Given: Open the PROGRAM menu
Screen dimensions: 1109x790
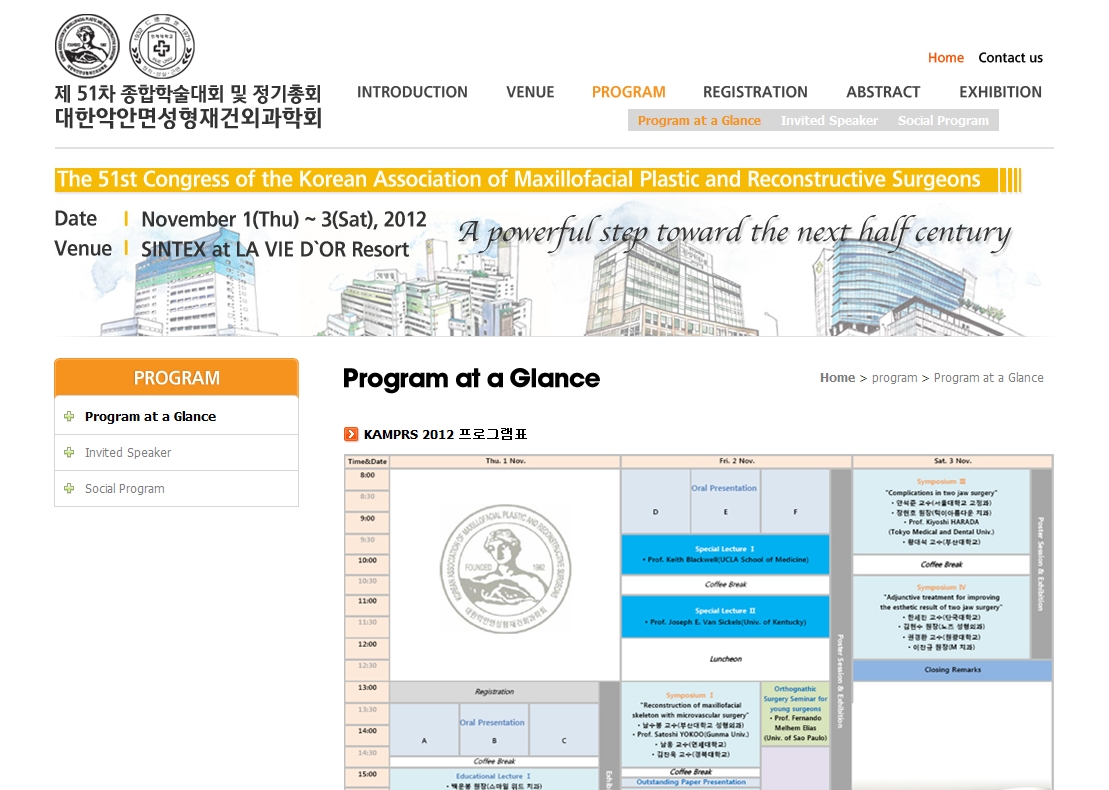Looking at the screenshot, I should click(628, 92).
